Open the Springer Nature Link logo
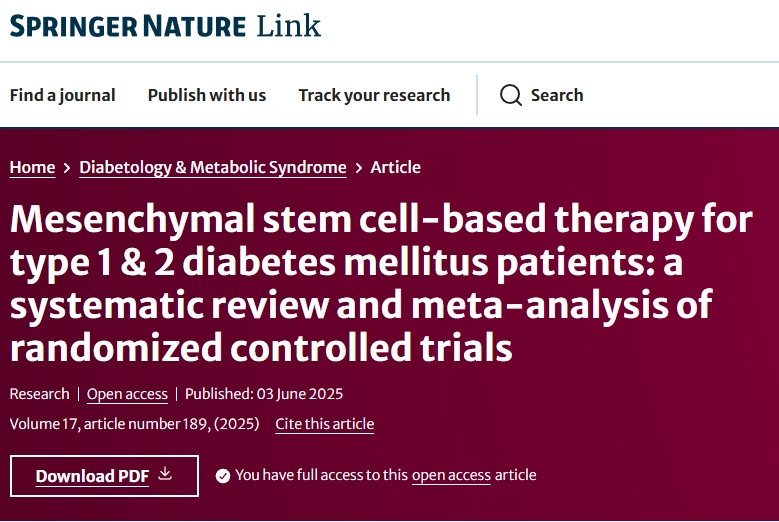Screen dimensions: 779x522 pos(165,26)
